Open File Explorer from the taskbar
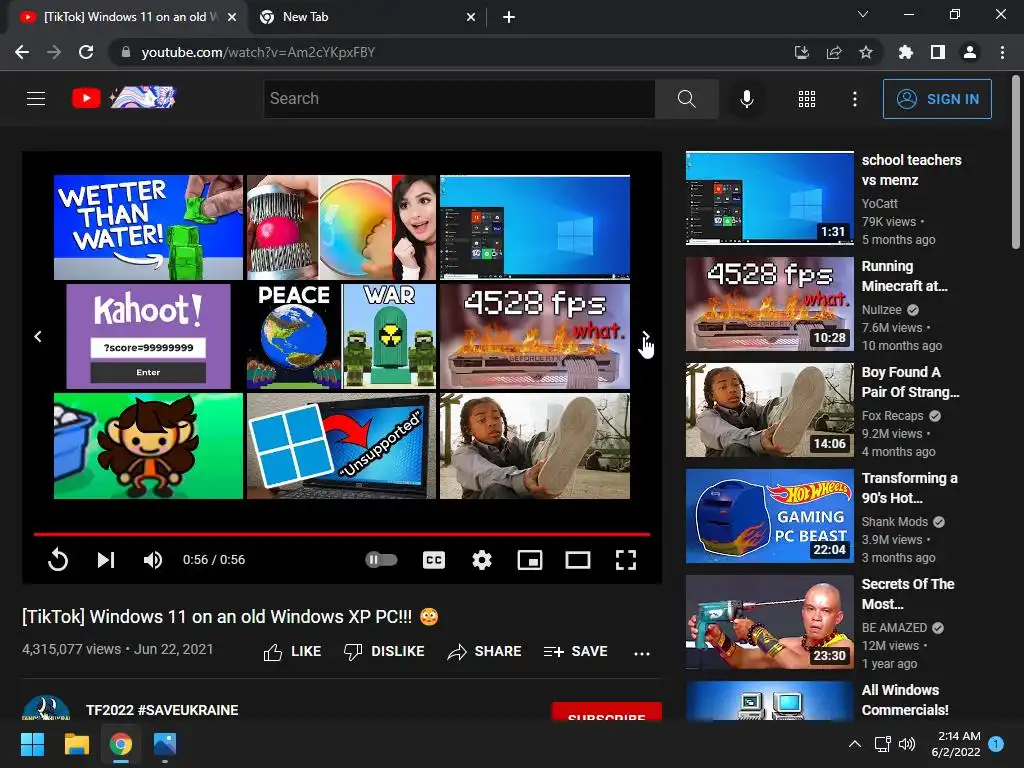 click(76, 744)
